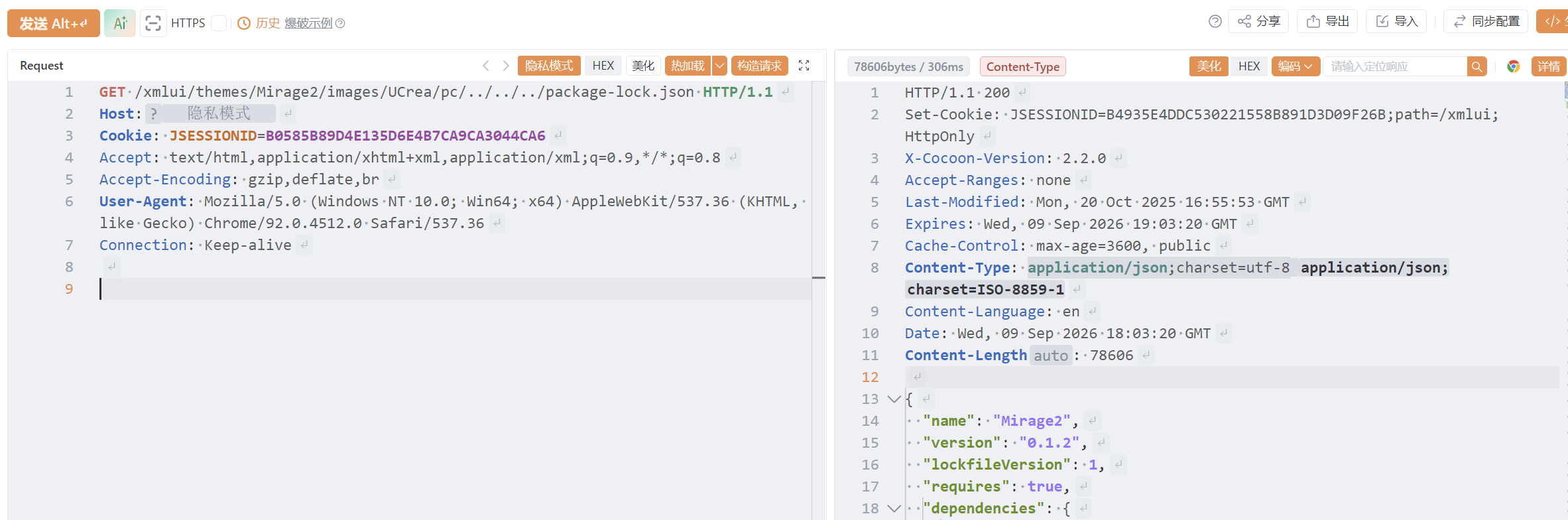Click the 分享 share button

coord(1258,21)
